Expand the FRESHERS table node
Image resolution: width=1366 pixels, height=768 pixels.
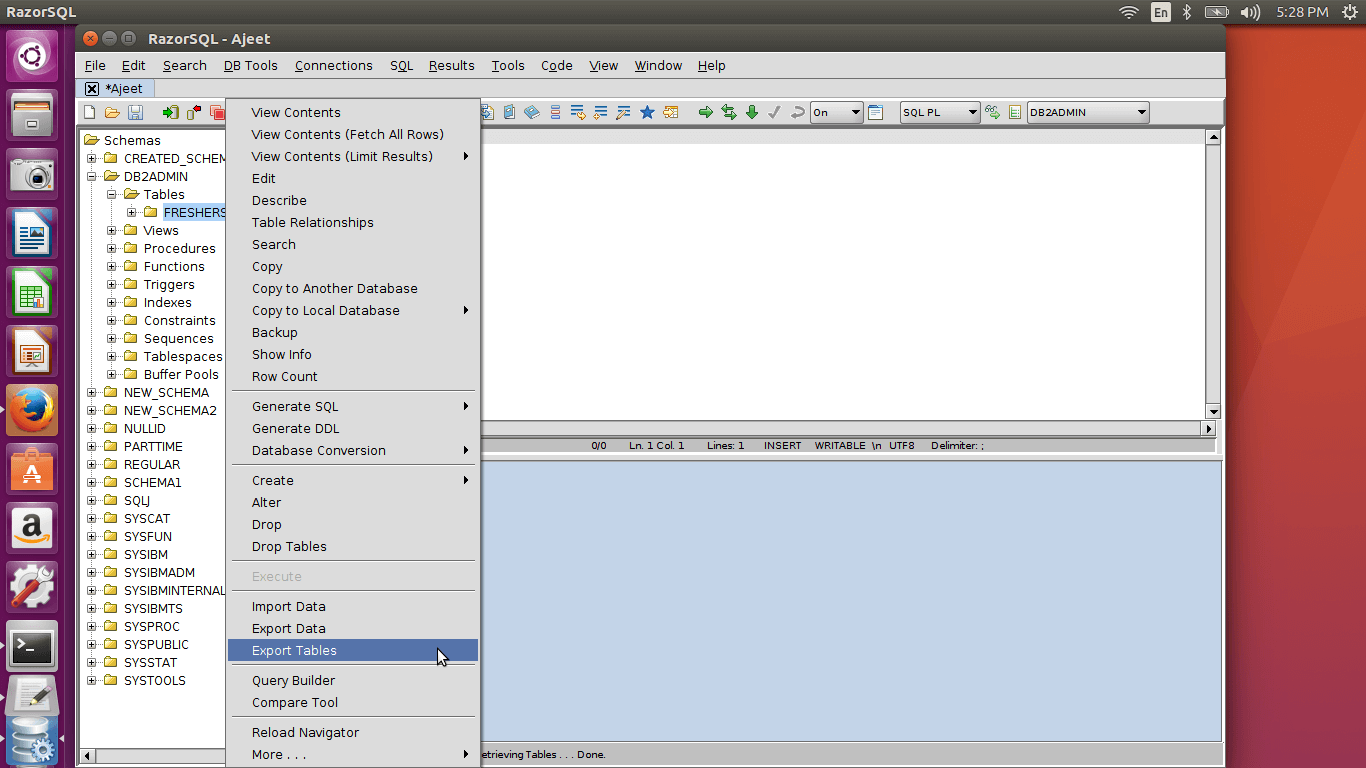click(132, 212)
